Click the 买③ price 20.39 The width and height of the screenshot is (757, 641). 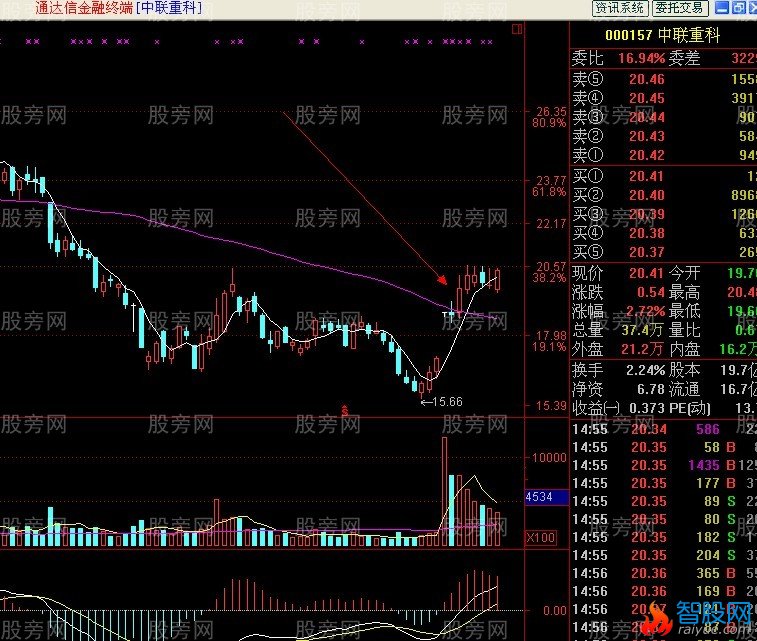point(647,214)
